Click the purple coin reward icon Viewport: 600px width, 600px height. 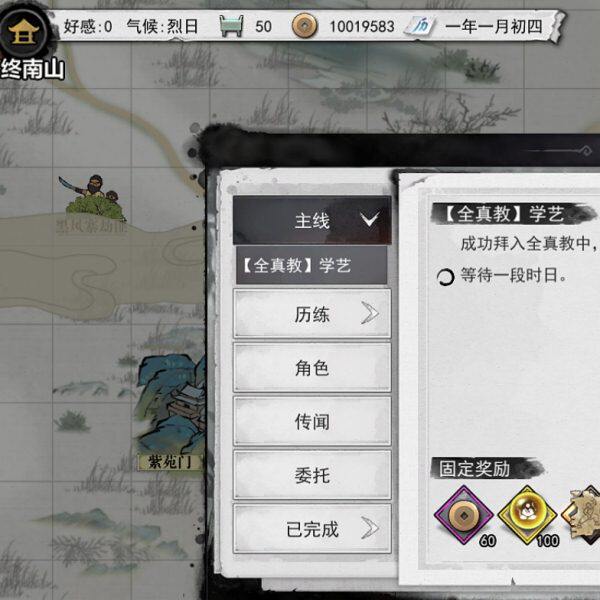463,515
